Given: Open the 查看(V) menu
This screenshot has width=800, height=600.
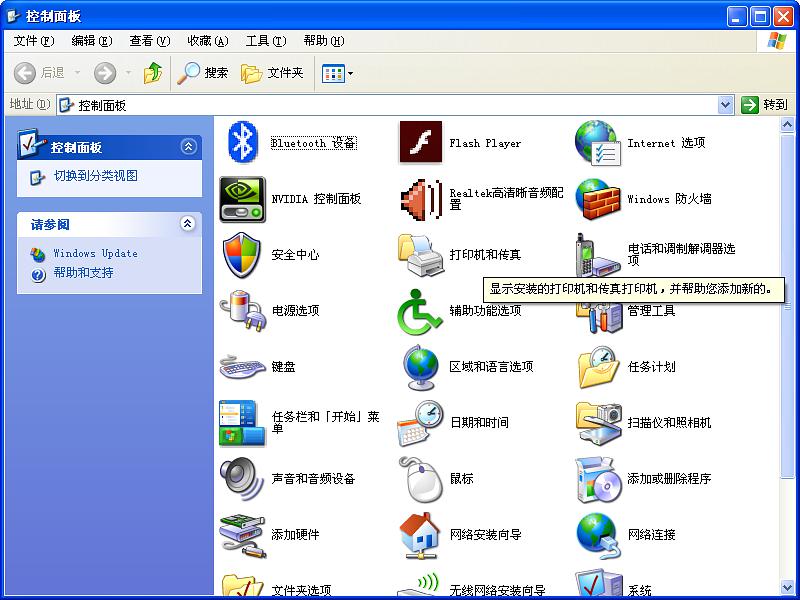Looking at the screenshot, I should tap(149, 41).
